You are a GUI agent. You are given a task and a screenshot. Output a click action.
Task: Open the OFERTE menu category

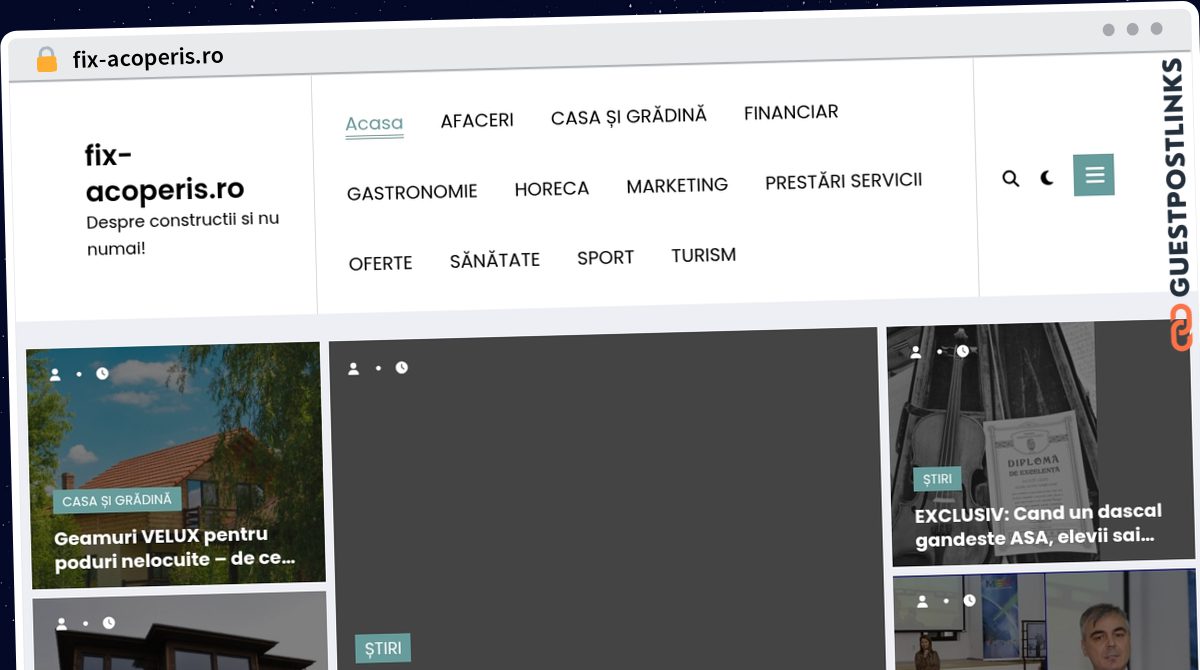380,264
